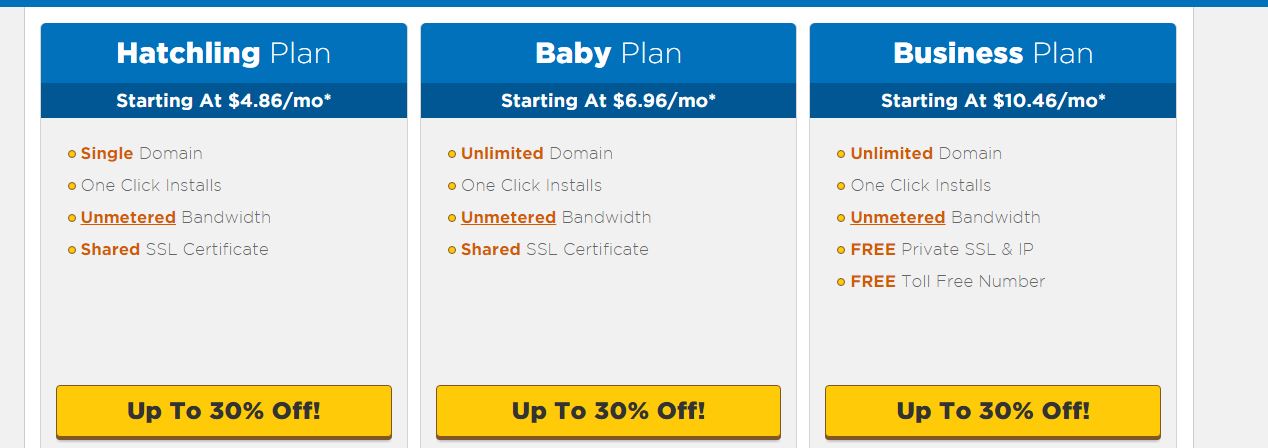Screen dimensions: 1268x448
Task: Select the Baby Plan heading
Action: pyautogui.click(x=608, y=53)
